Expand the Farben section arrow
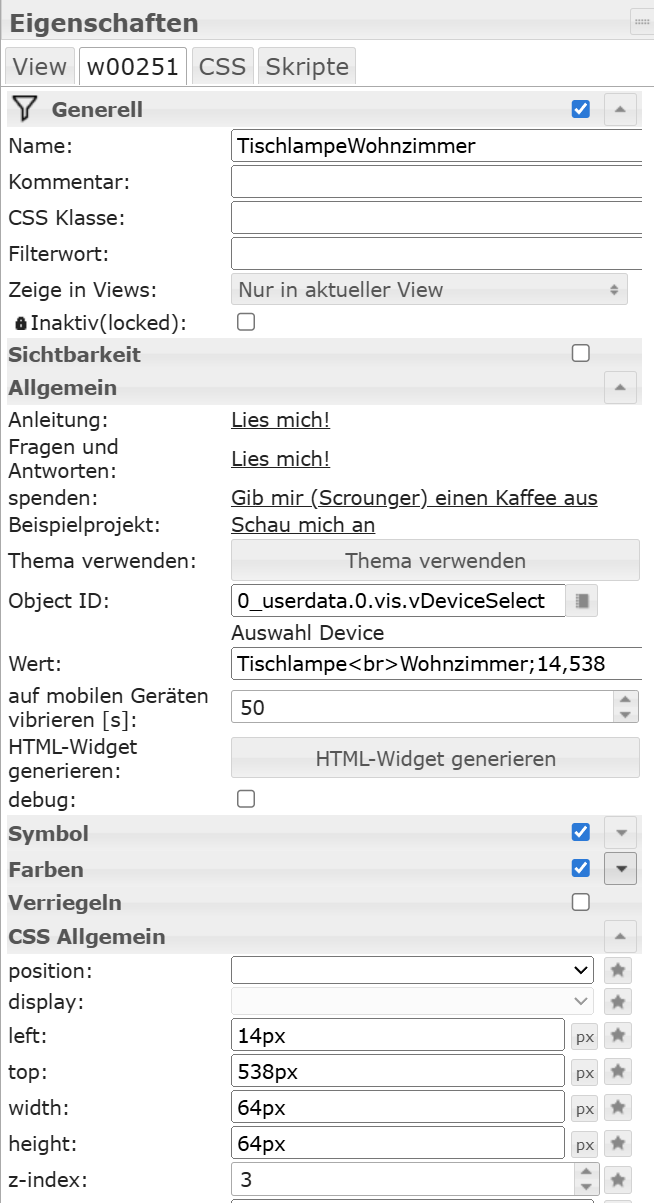This screenshot has width=654, height=1203. [620, 869]
